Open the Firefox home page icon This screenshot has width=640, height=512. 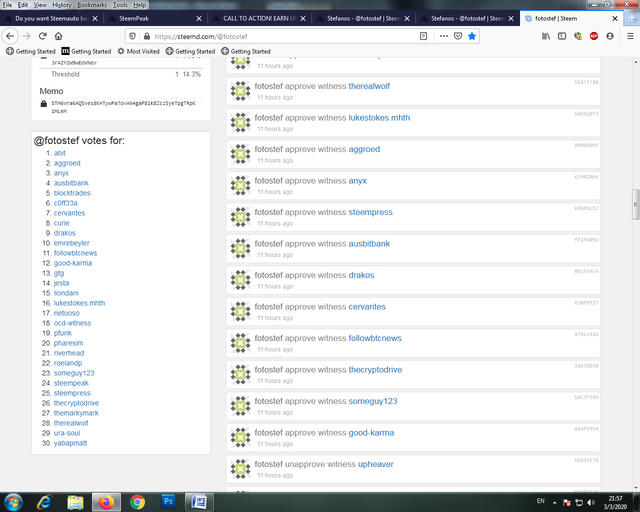(x=58, y=36)
